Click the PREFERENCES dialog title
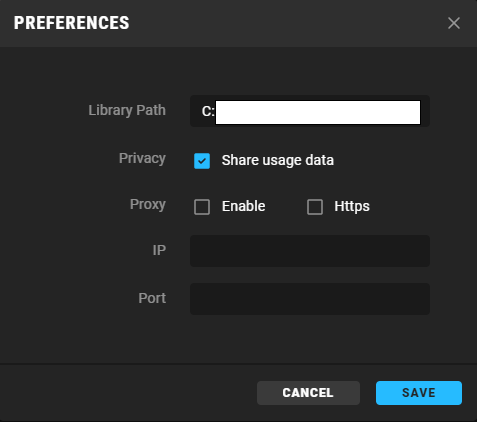Viewport: 477px width, 422px height. [x=72, y=23]
